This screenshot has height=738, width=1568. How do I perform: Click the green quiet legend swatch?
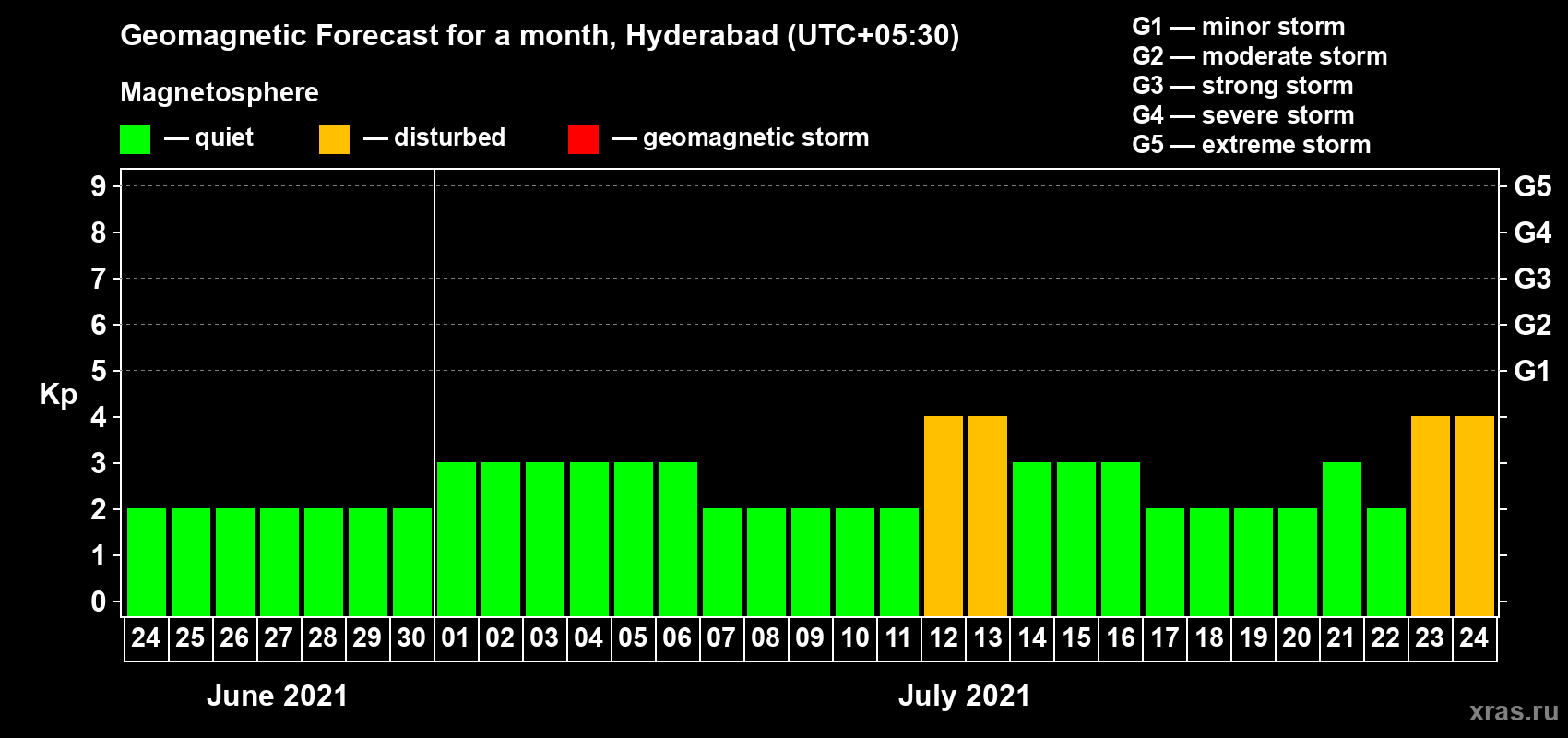click(x=136, y=139)
